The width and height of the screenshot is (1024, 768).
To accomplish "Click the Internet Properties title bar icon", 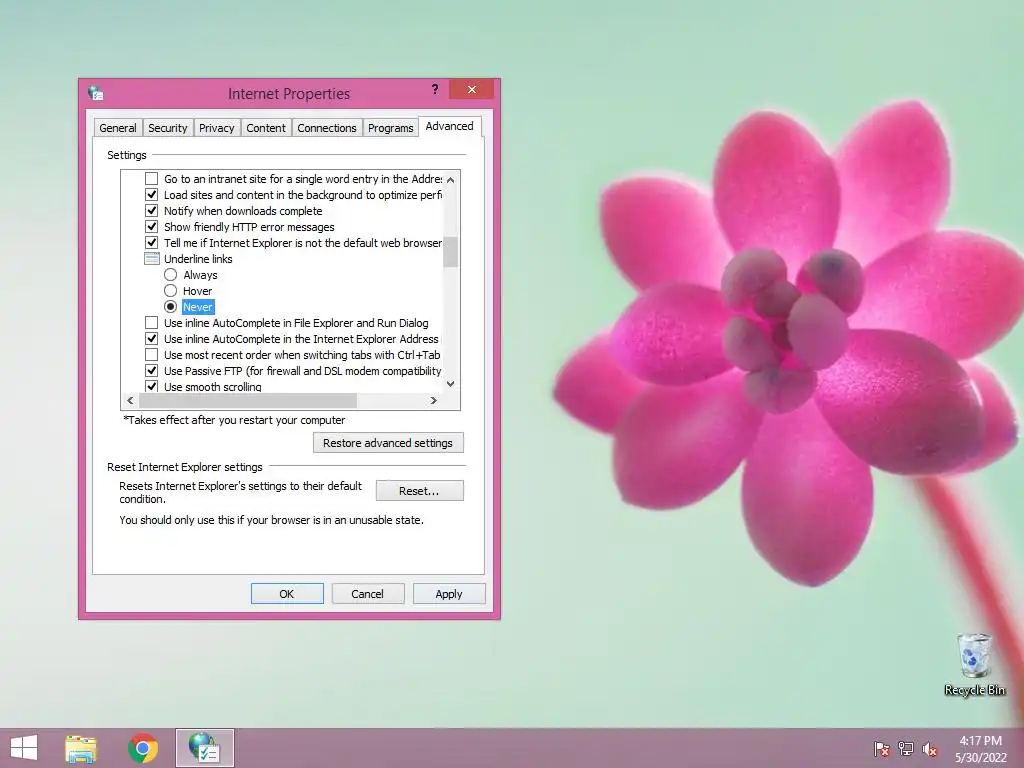I will (96, 93).
